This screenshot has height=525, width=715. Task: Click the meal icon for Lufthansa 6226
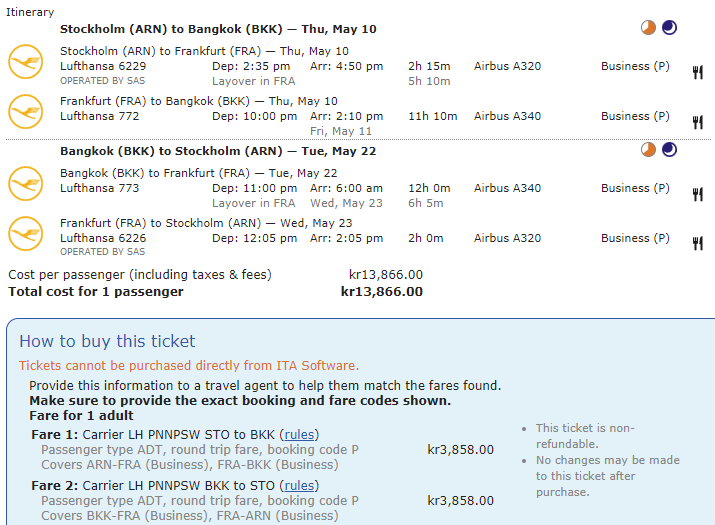click(x=698, y=243)
